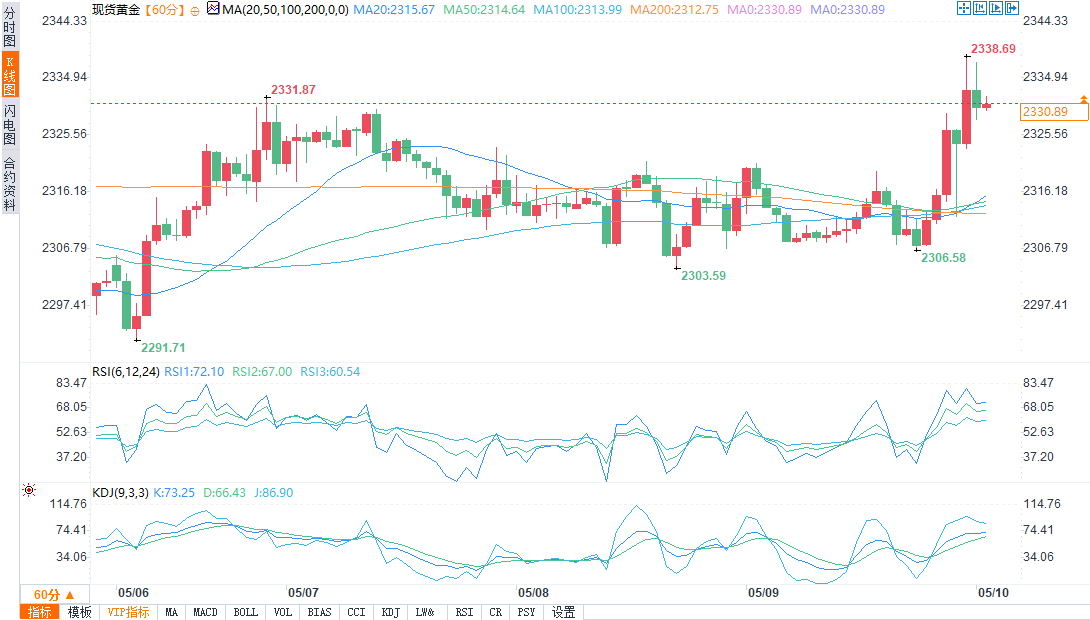Click the K:73.25 value

(174, 493)
